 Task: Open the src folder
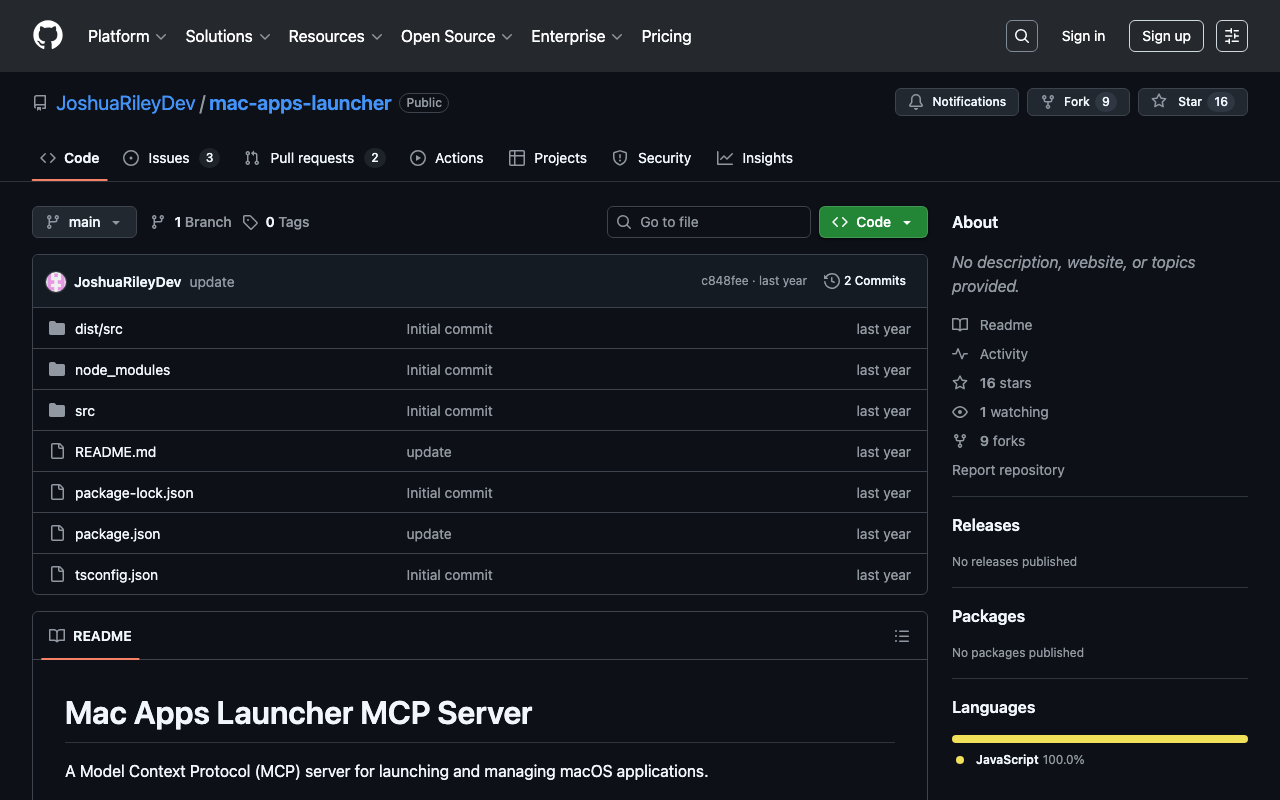85,411
